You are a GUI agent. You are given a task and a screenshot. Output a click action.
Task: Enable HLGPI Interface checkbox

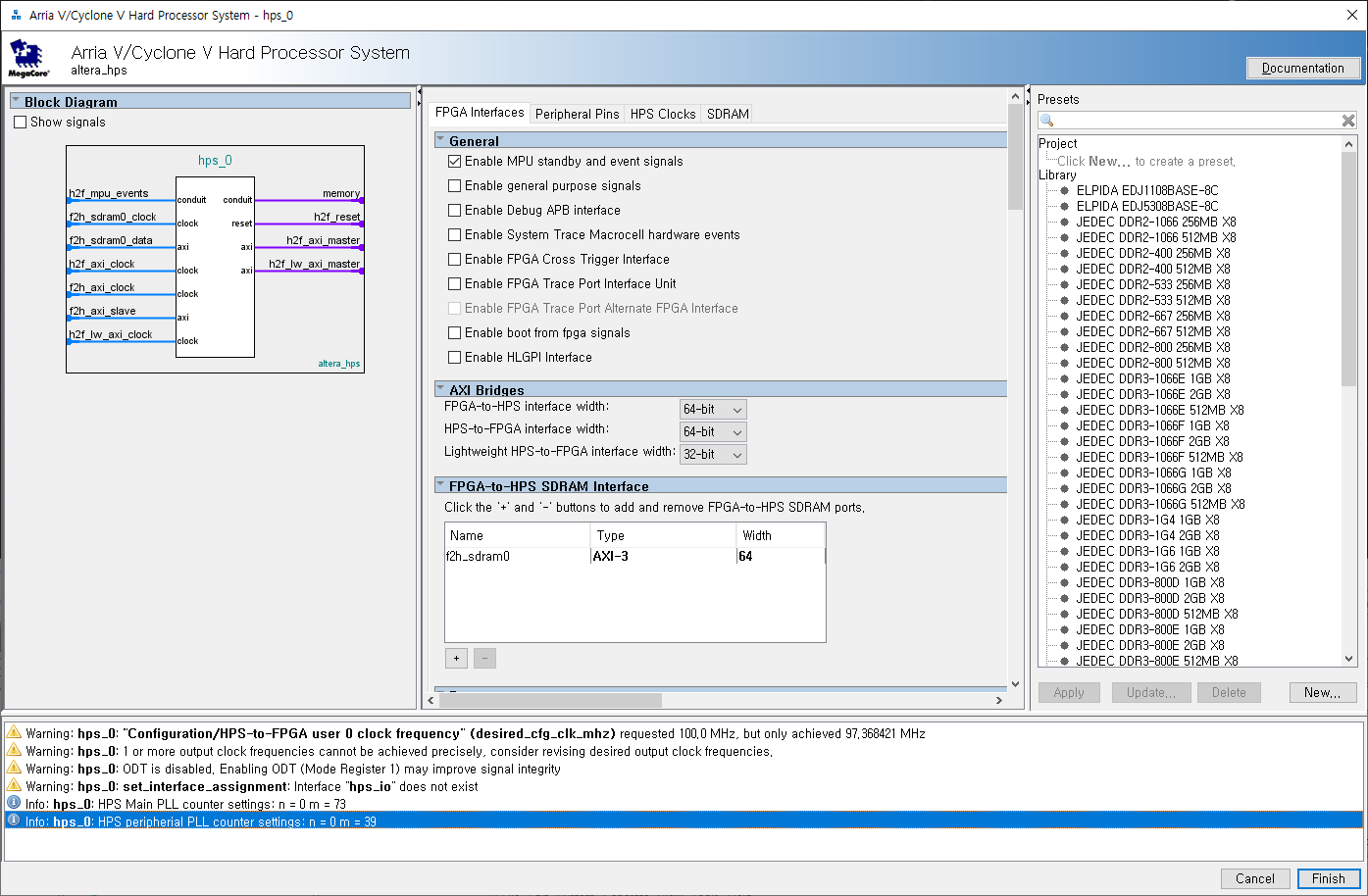[x=454, y=357]
